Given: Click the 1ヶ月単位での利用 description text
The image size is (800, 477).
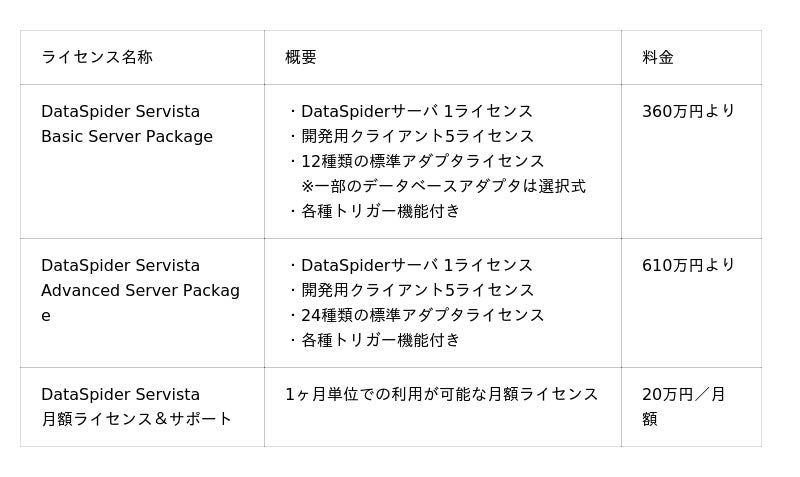Looking at the screenshot, I should (x=441, y=394).
